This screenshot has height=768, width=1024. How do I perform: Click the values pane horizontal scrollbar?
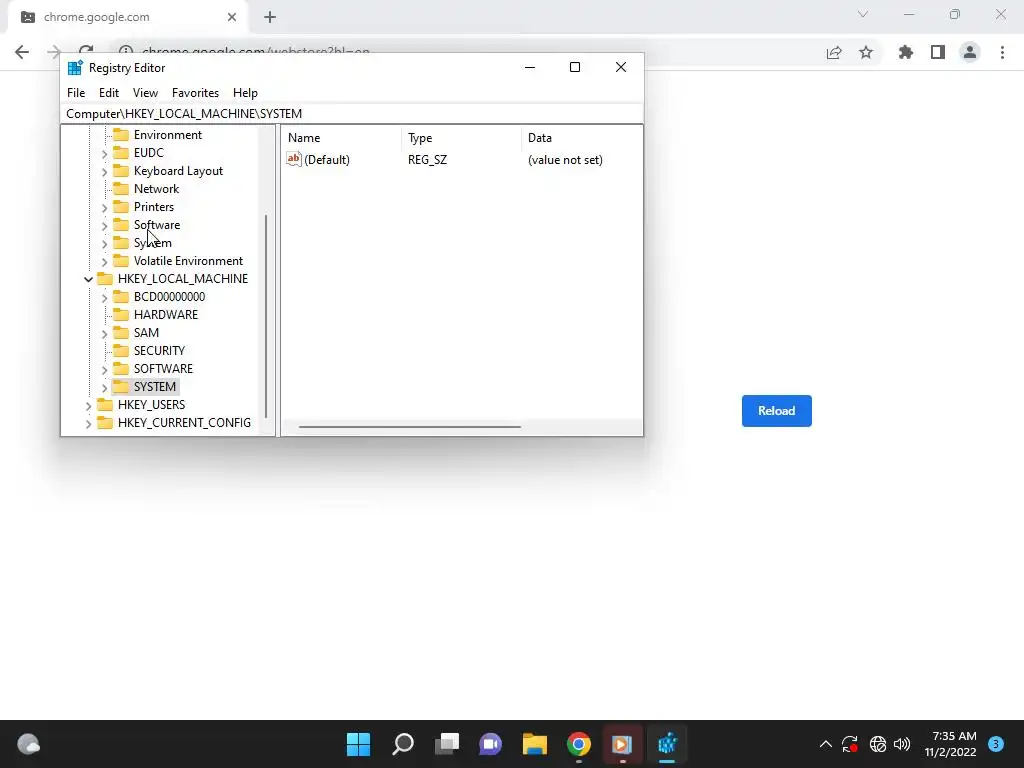(409, 426)
